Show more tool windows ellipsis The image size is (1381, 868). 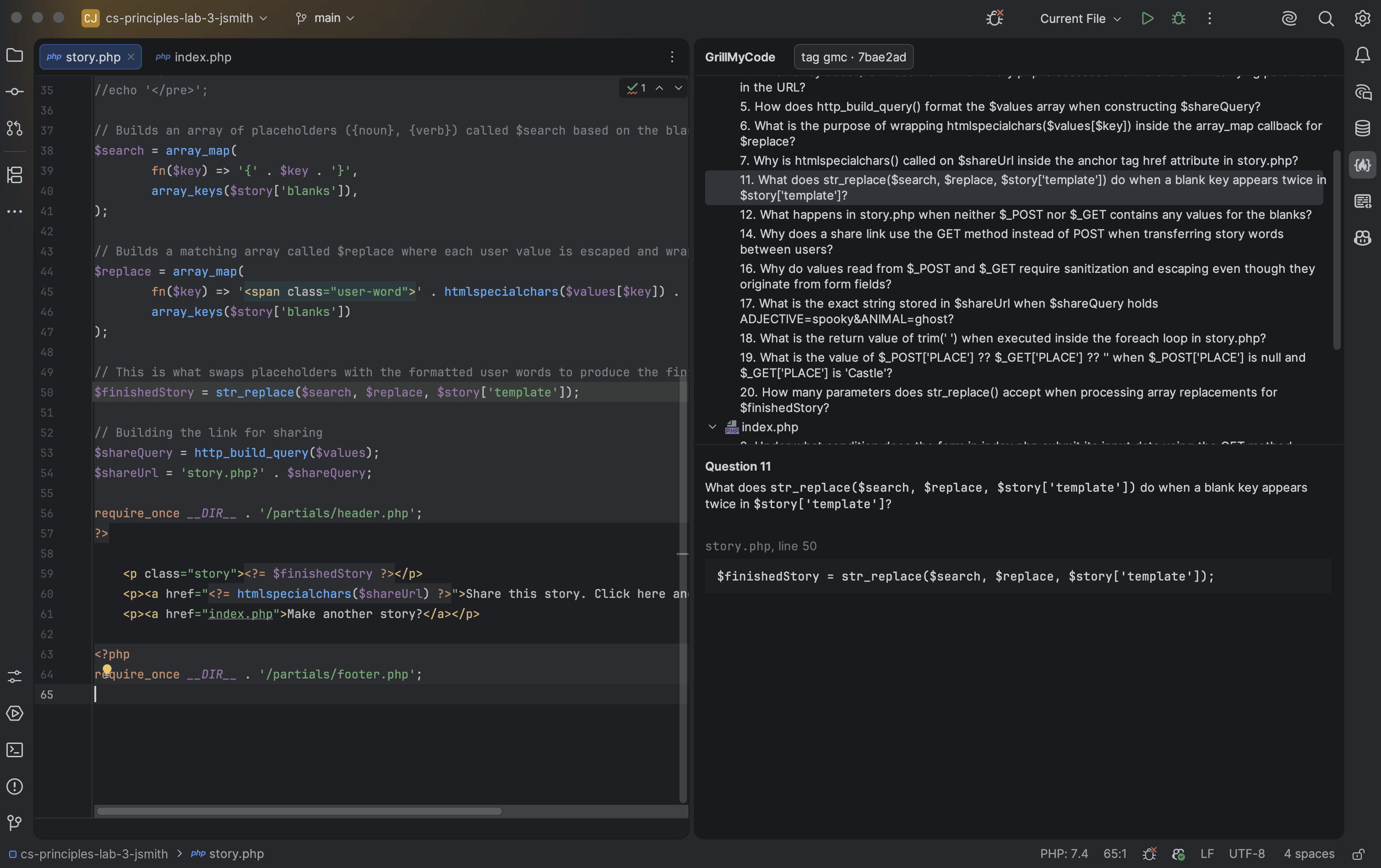[14, 212]
